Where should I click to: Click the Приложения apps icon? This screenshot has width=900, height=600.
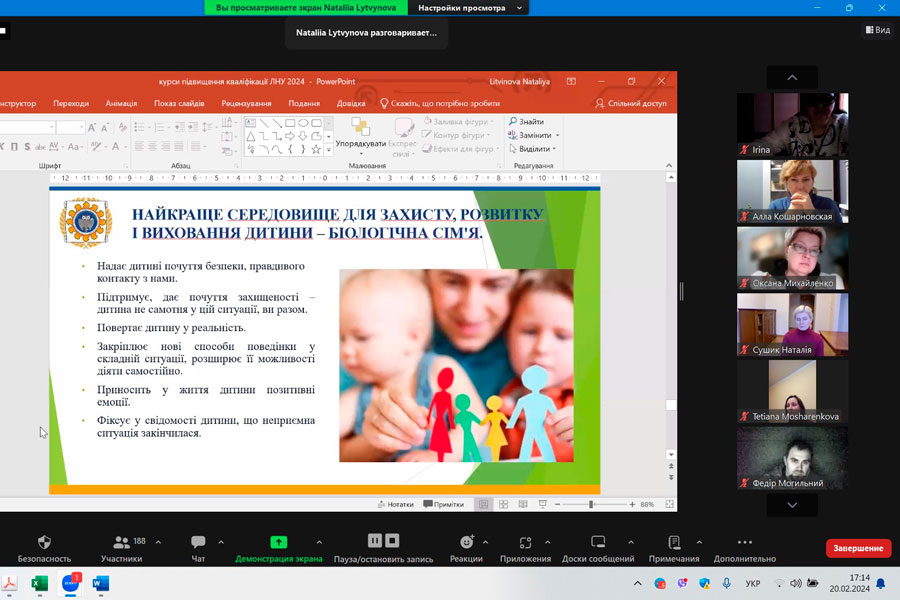(525, 542)
